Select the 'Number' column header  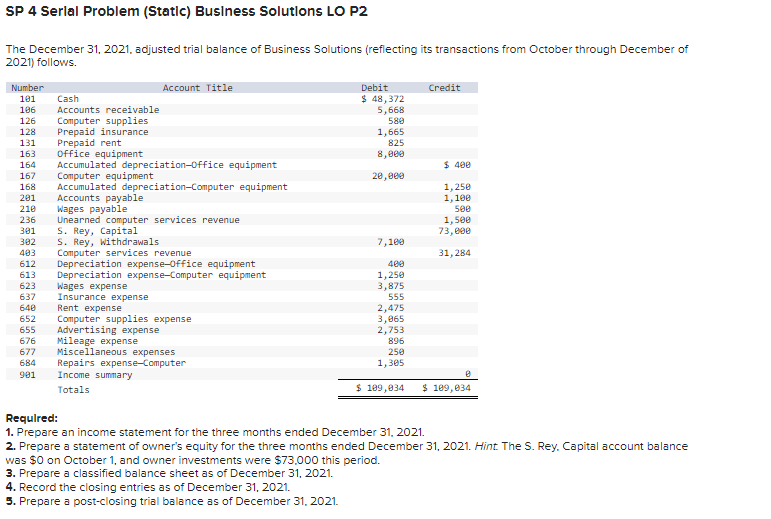coord(28,88)
